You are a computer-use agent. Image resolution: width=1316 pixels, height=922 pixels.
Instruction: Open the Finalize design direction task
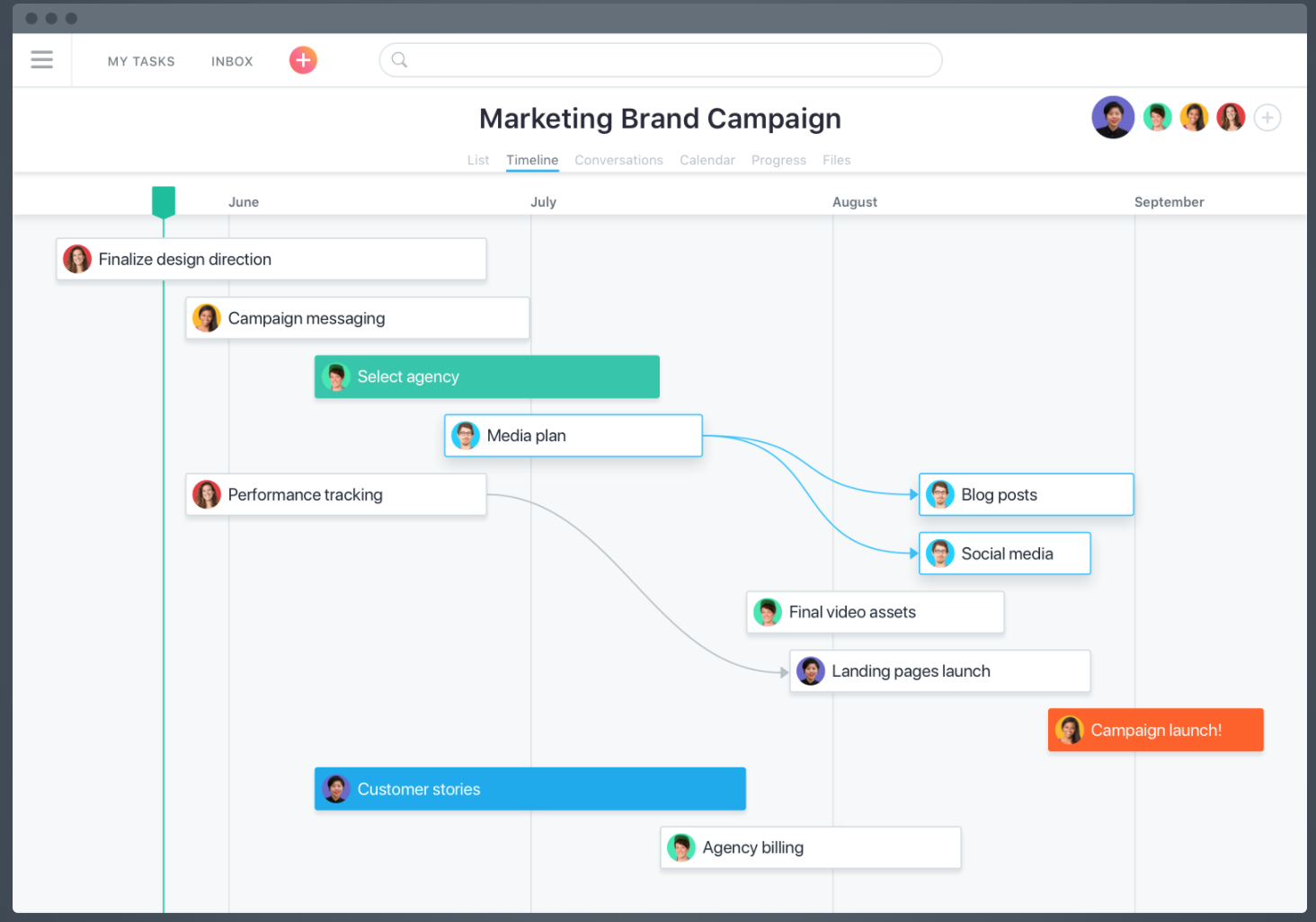(271, 259)
